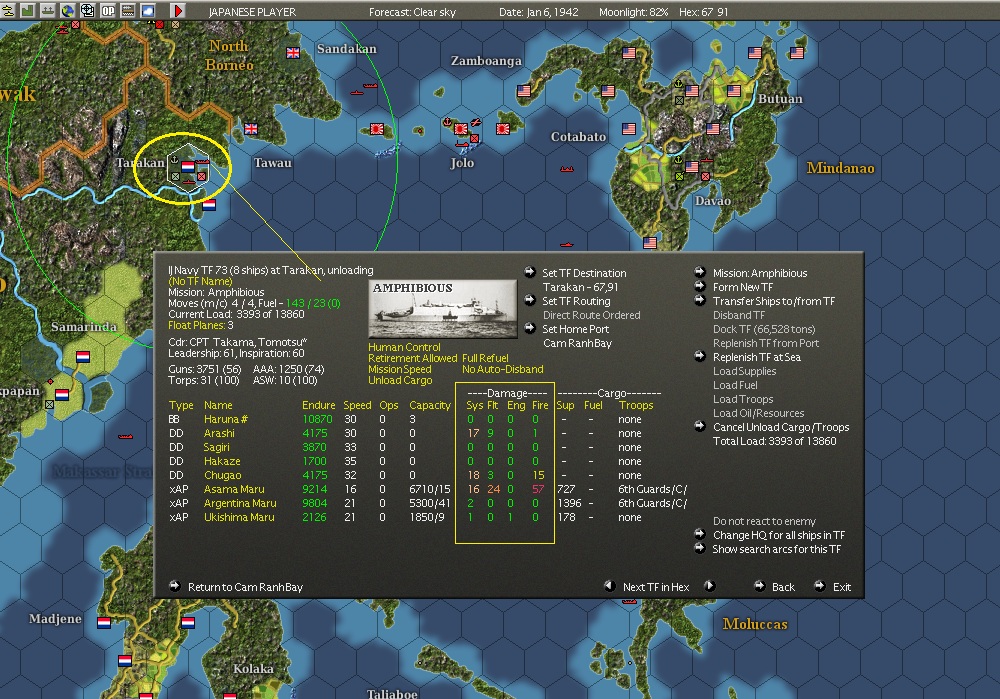The width and height of the screenshot is (1000, 699).
Task: Click the Japanese flag east of Sandakan
Action: pos(377,129)
